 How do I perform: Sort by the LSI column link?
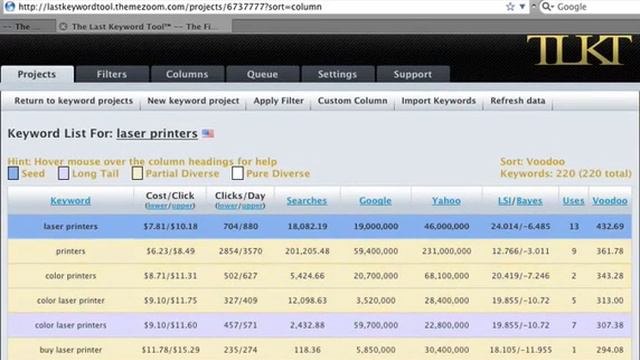504,200
